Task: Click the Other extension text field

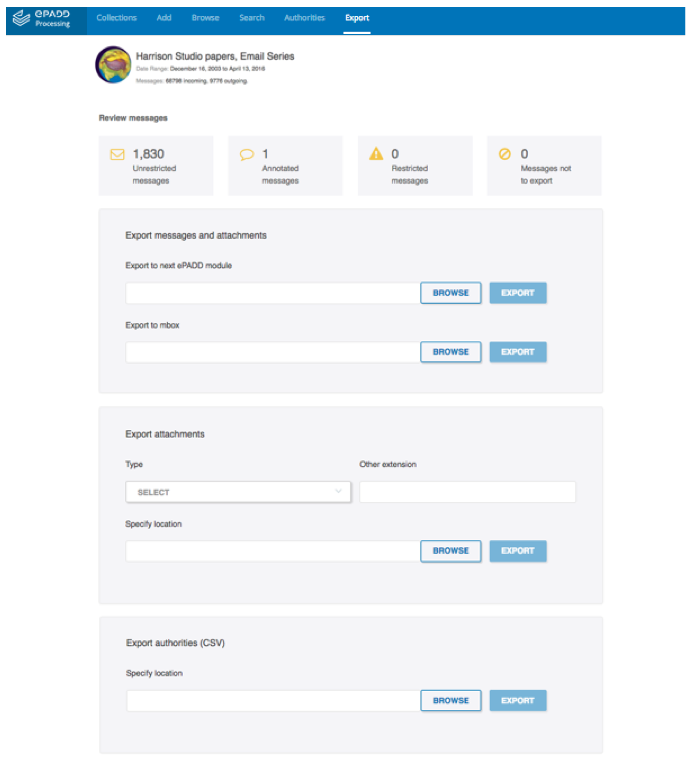Action: click(467, 492)
